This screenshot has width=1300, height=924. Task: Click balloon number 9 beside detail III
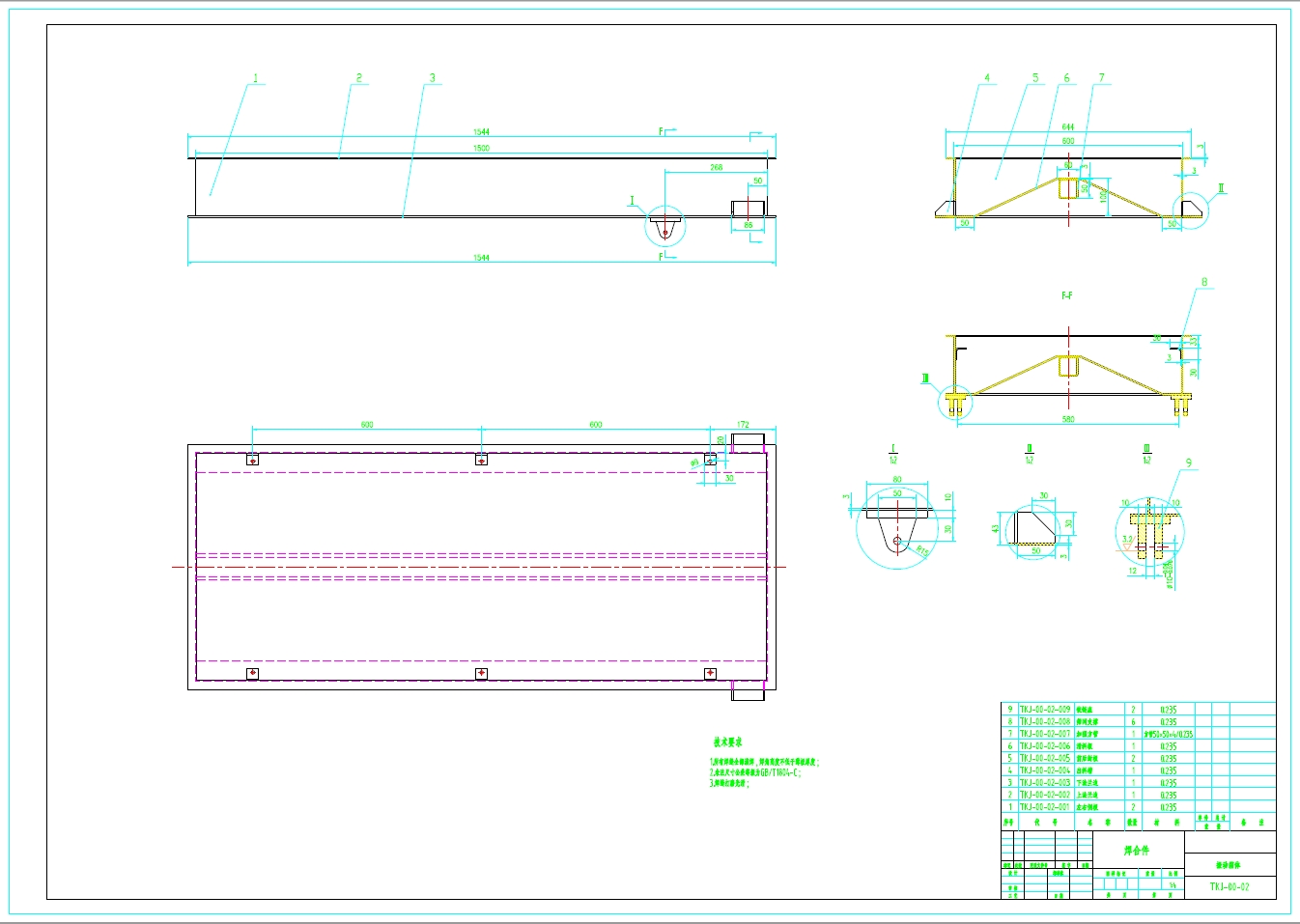point(1189,462)
